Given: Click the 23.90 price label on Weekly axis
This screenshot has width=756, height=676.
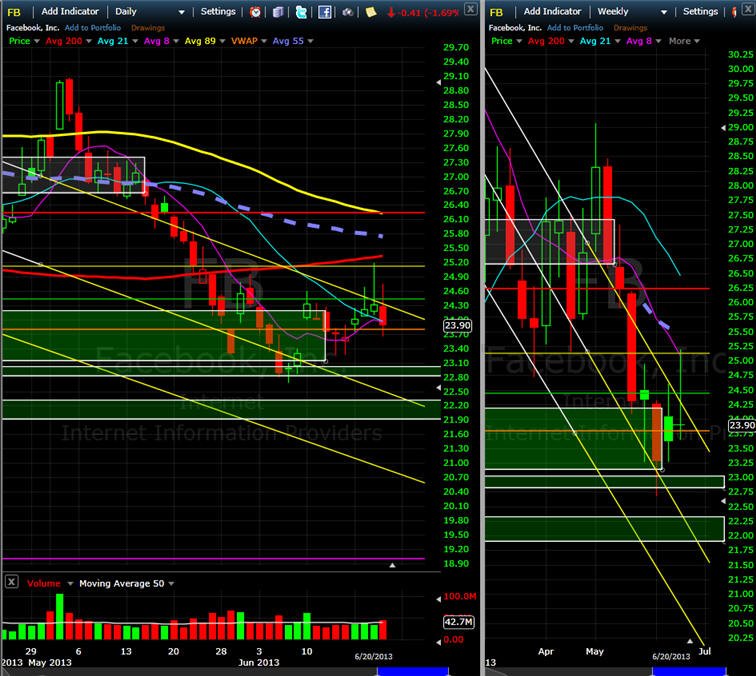Looking at the screenshot, I should click(742, 425).
